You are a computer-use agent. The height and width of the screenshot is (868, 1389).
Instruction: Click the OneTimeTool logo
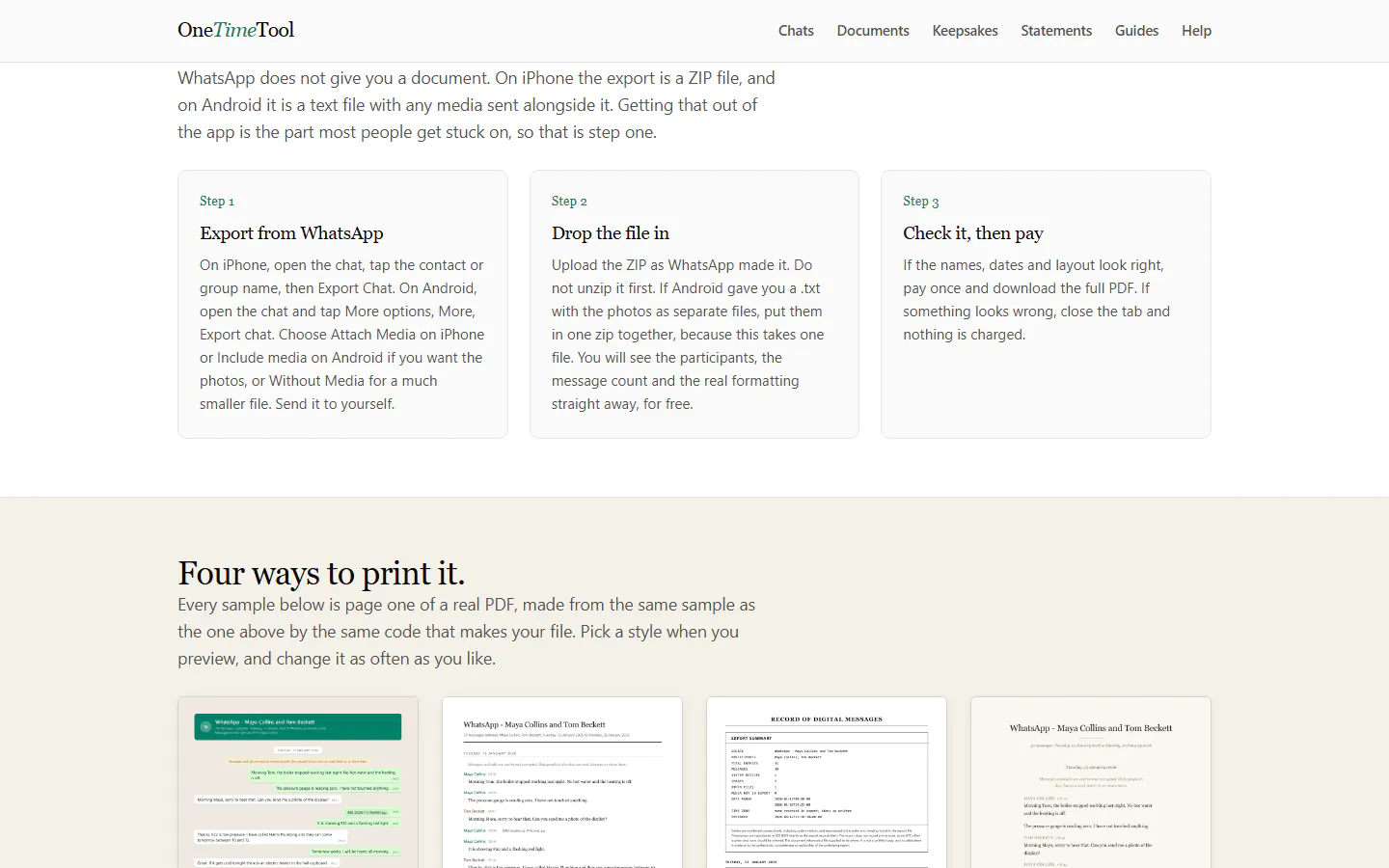[235, 30]
